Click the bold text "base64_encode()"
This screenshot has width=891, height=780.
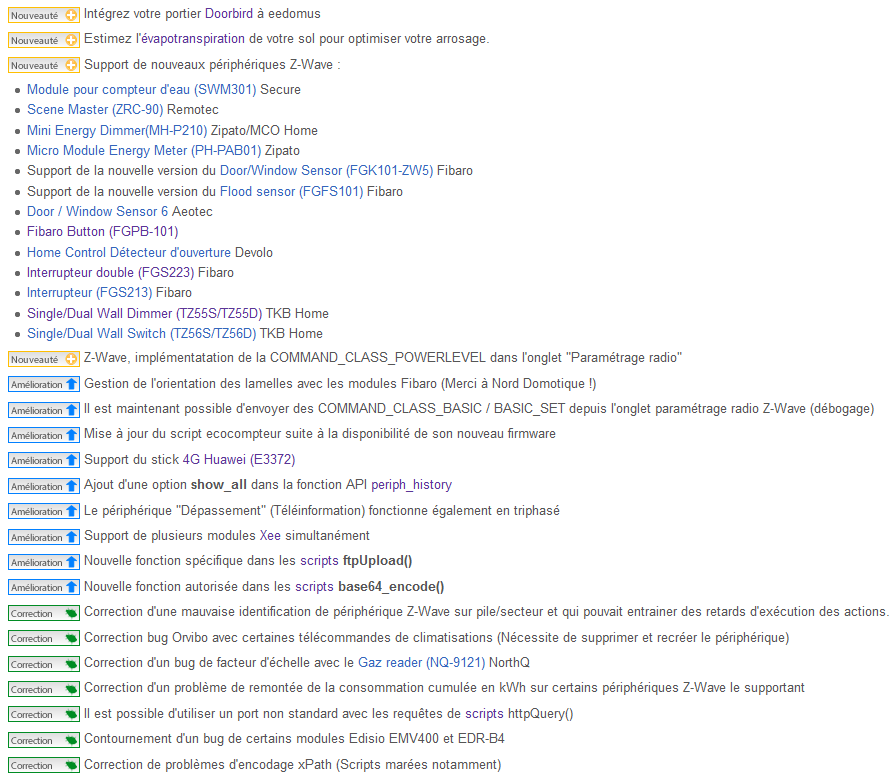pos(391,586)
